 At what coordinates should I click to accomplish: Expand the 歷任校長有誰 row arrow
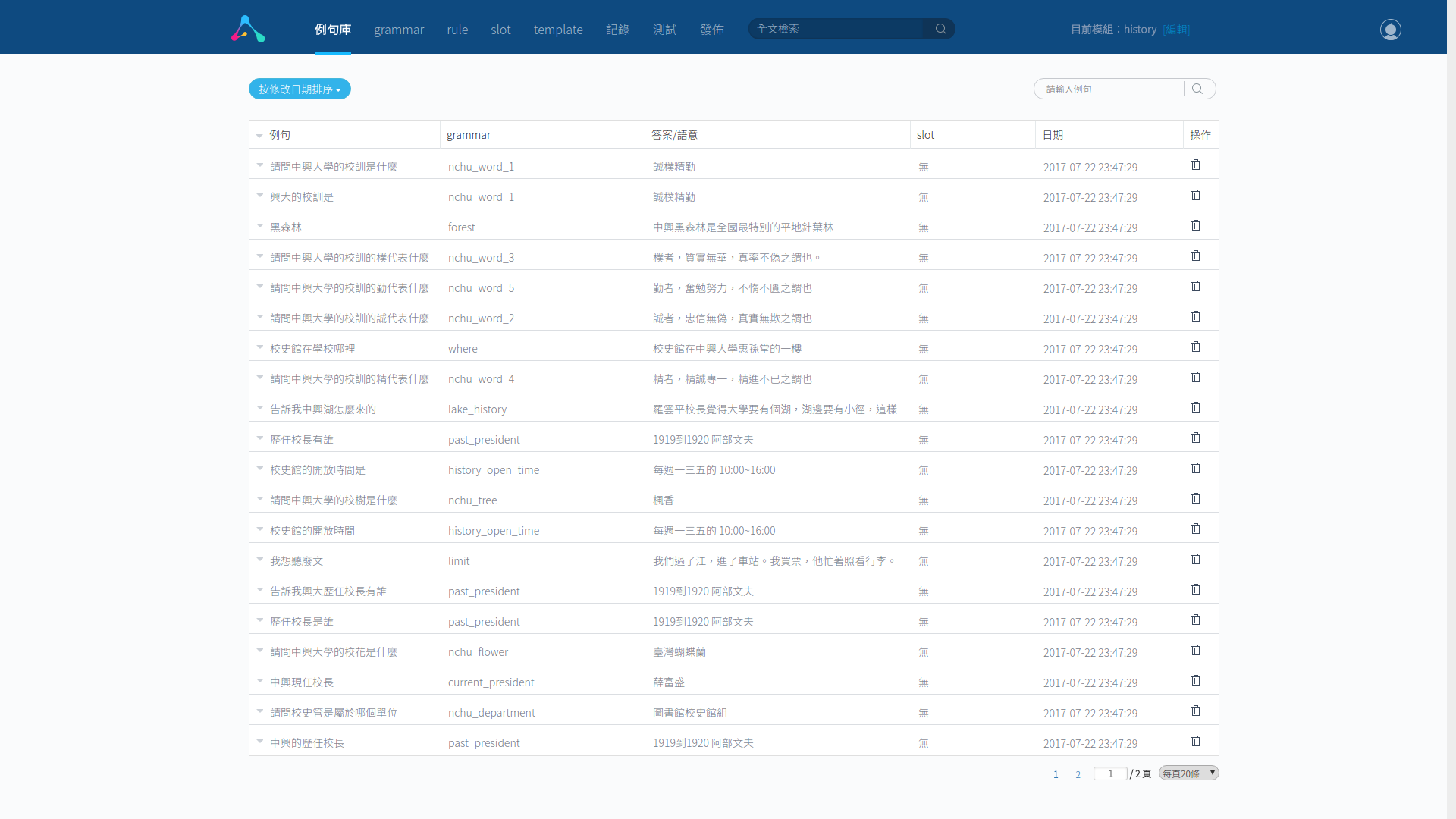tap(260, 438)
